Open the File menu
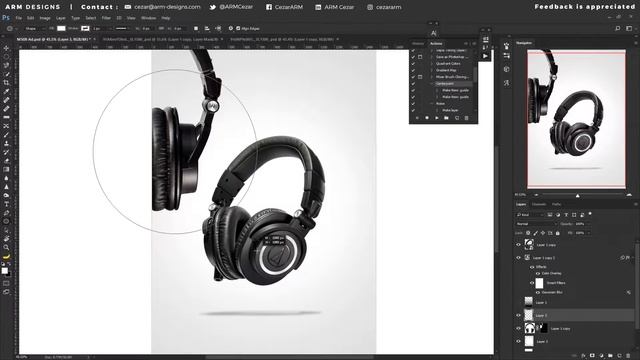The width and height of the screenshot is (640, 360). [19, 18]
